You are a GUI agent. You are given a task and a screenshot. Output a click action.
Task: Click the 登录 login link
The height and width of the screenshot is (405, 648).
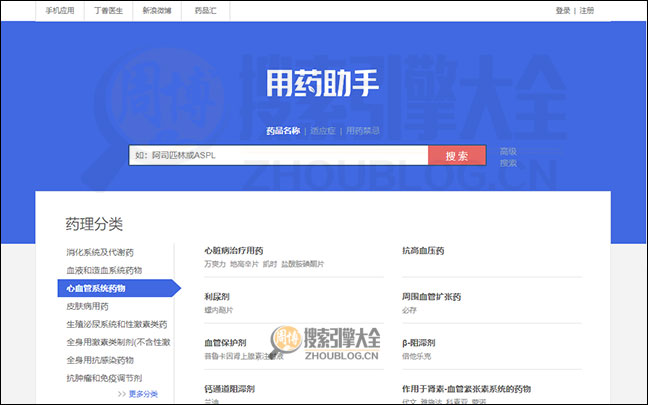[563, 11]
